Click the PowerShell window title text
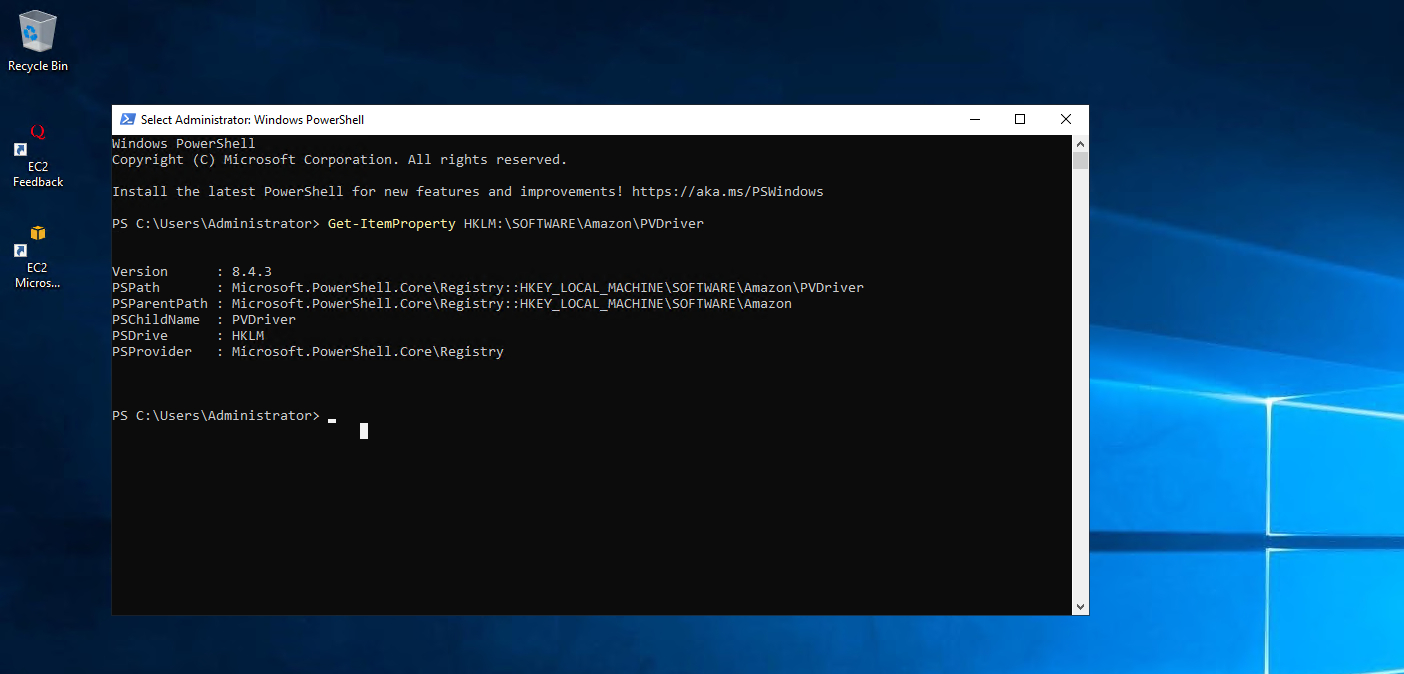 click(252, 120)
